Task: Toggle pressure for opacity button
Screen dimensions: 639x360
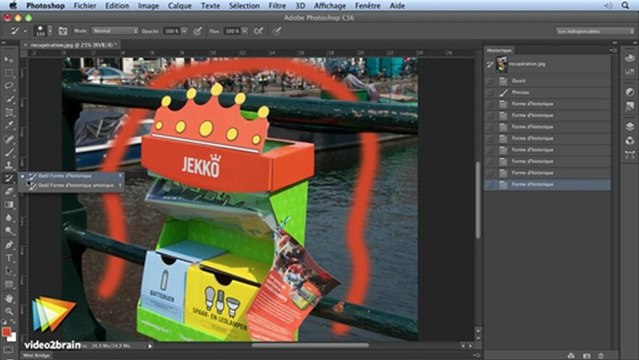Action: click(198, 31)
